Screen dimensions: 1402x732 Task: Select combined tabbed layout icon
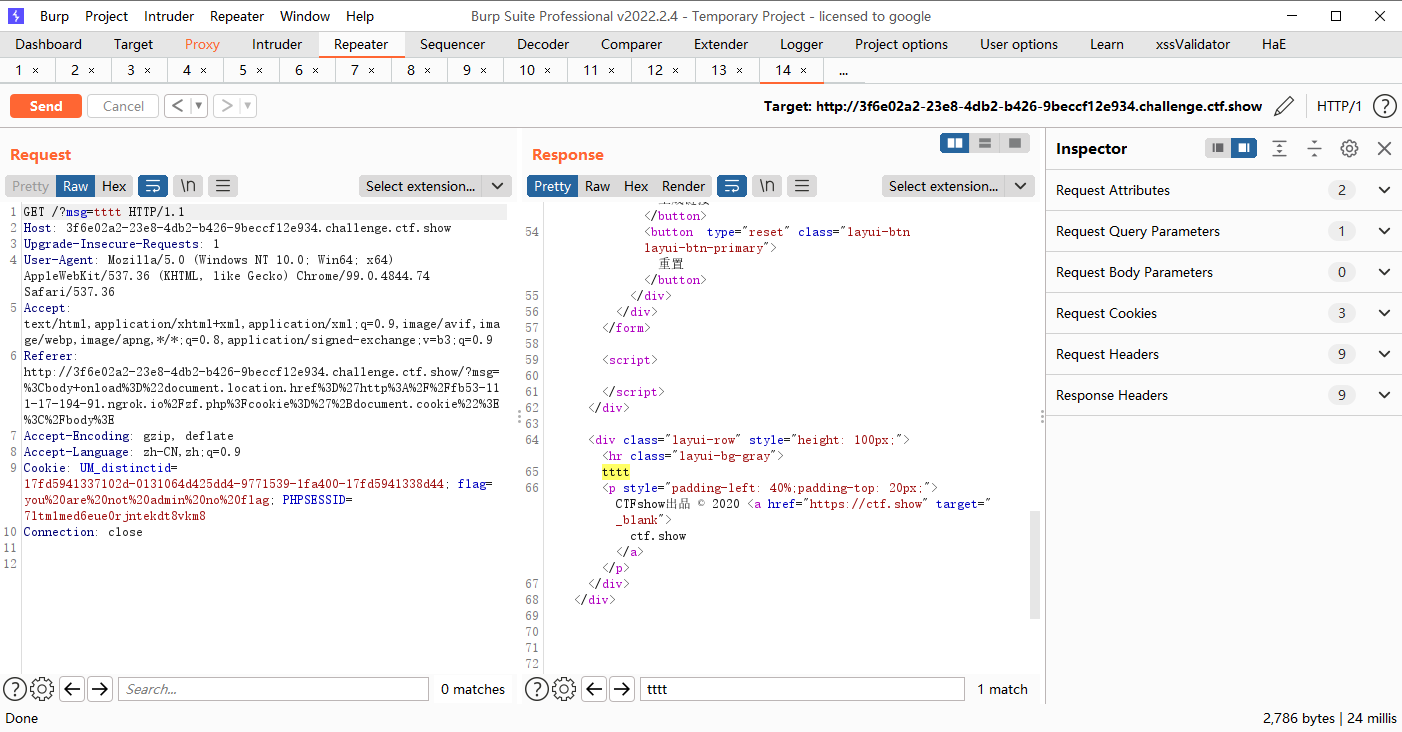pos(1015,144)
